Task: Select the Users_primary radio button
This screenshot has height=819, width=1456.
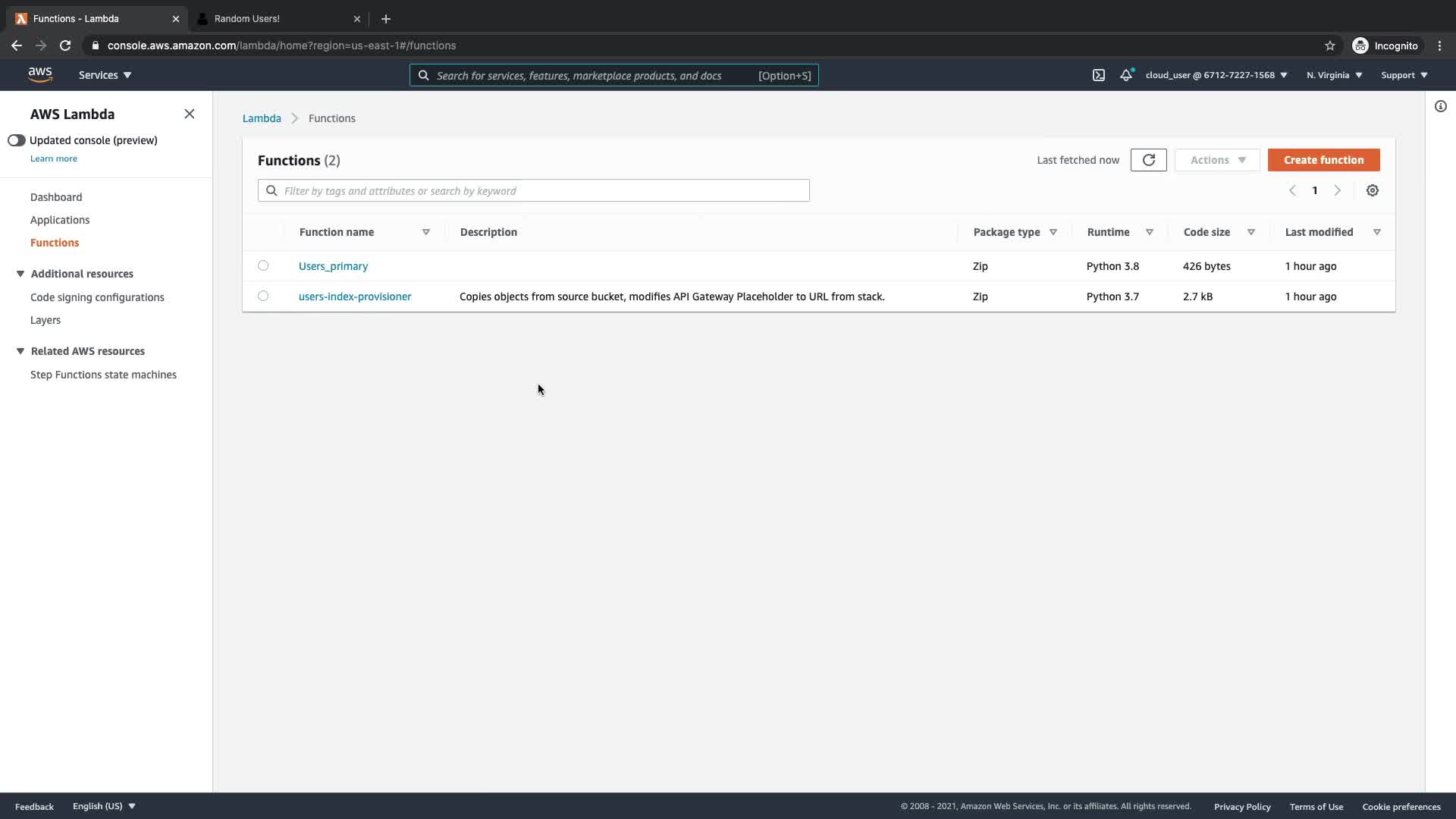Action: [x=263, y=265]
